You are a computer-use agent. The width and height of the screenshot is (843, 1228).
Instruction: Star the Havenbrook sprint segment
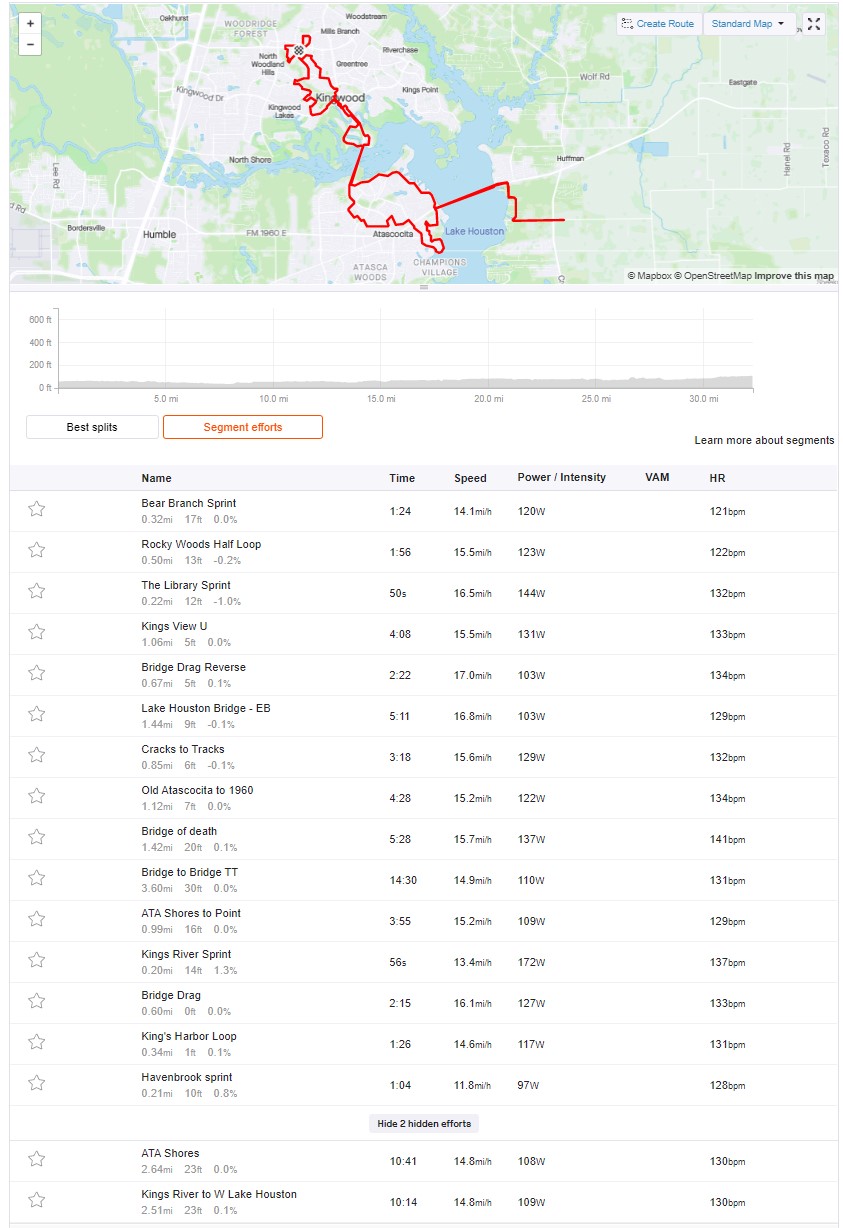click(37, 1084)
